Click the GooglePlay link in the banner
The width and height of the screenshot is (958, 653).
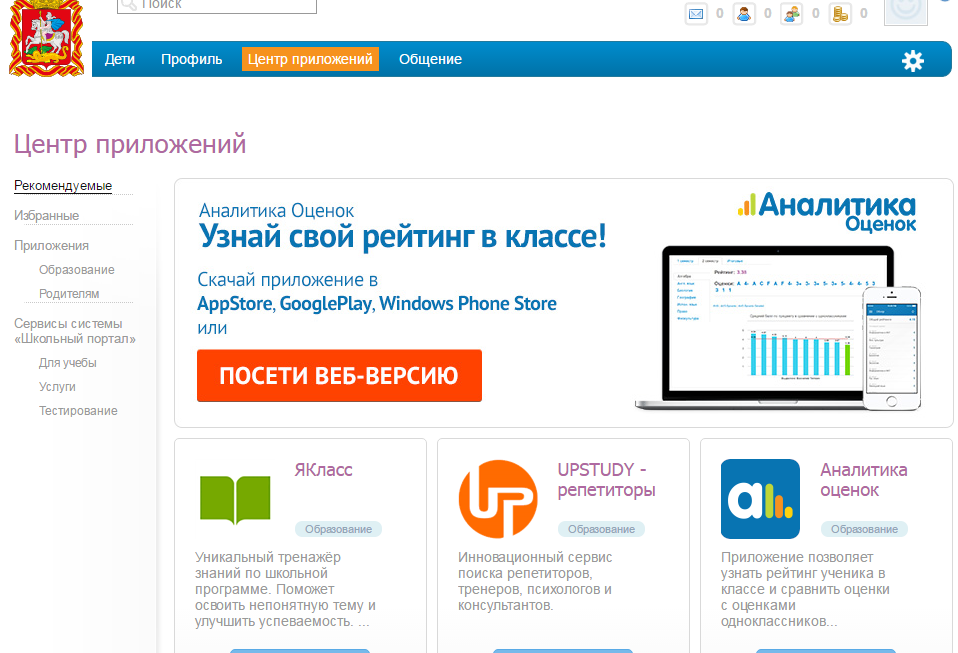(326, 304)
